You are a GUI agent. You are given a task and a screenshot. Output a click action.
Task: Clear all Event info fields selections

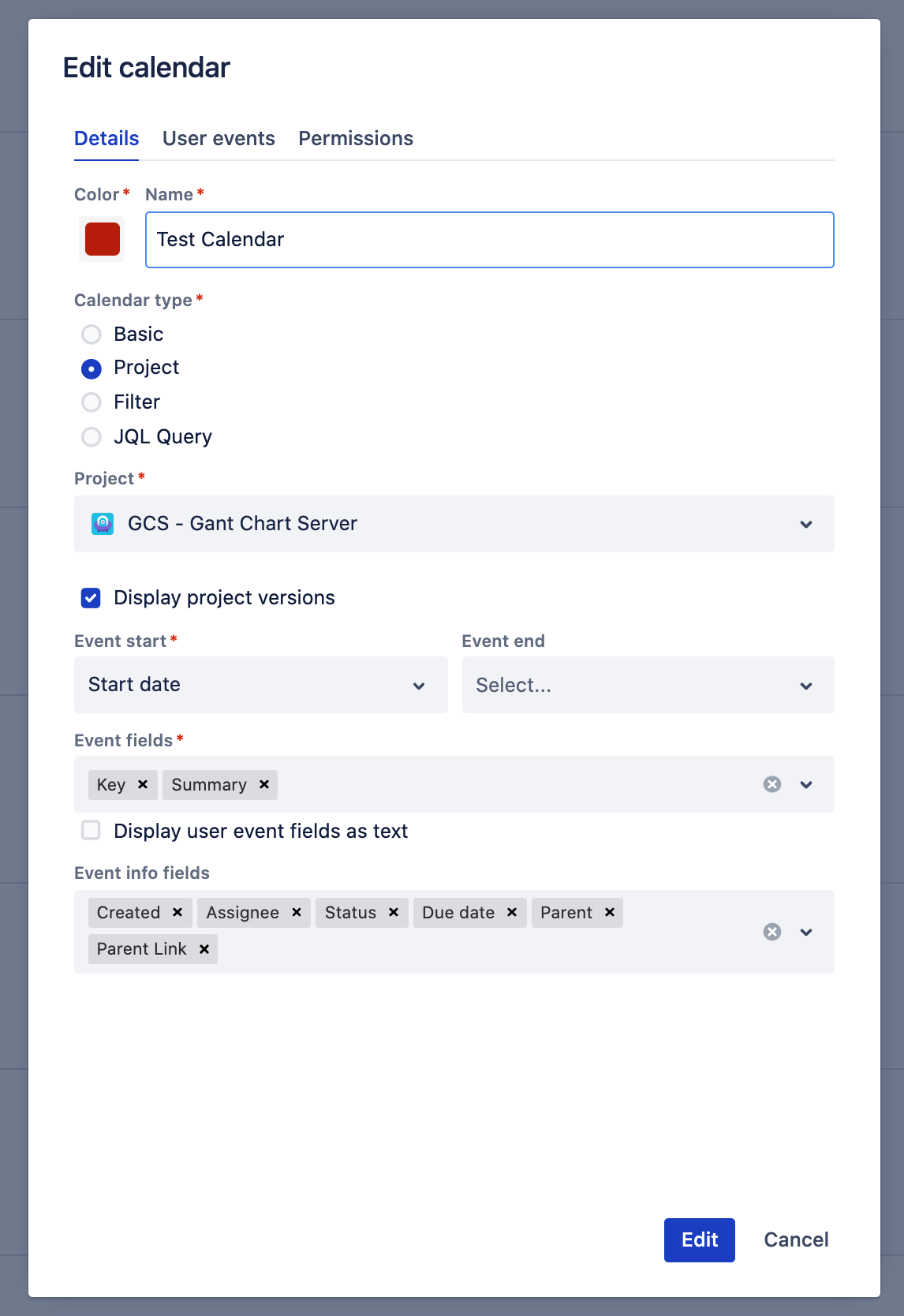click(772, 932)
